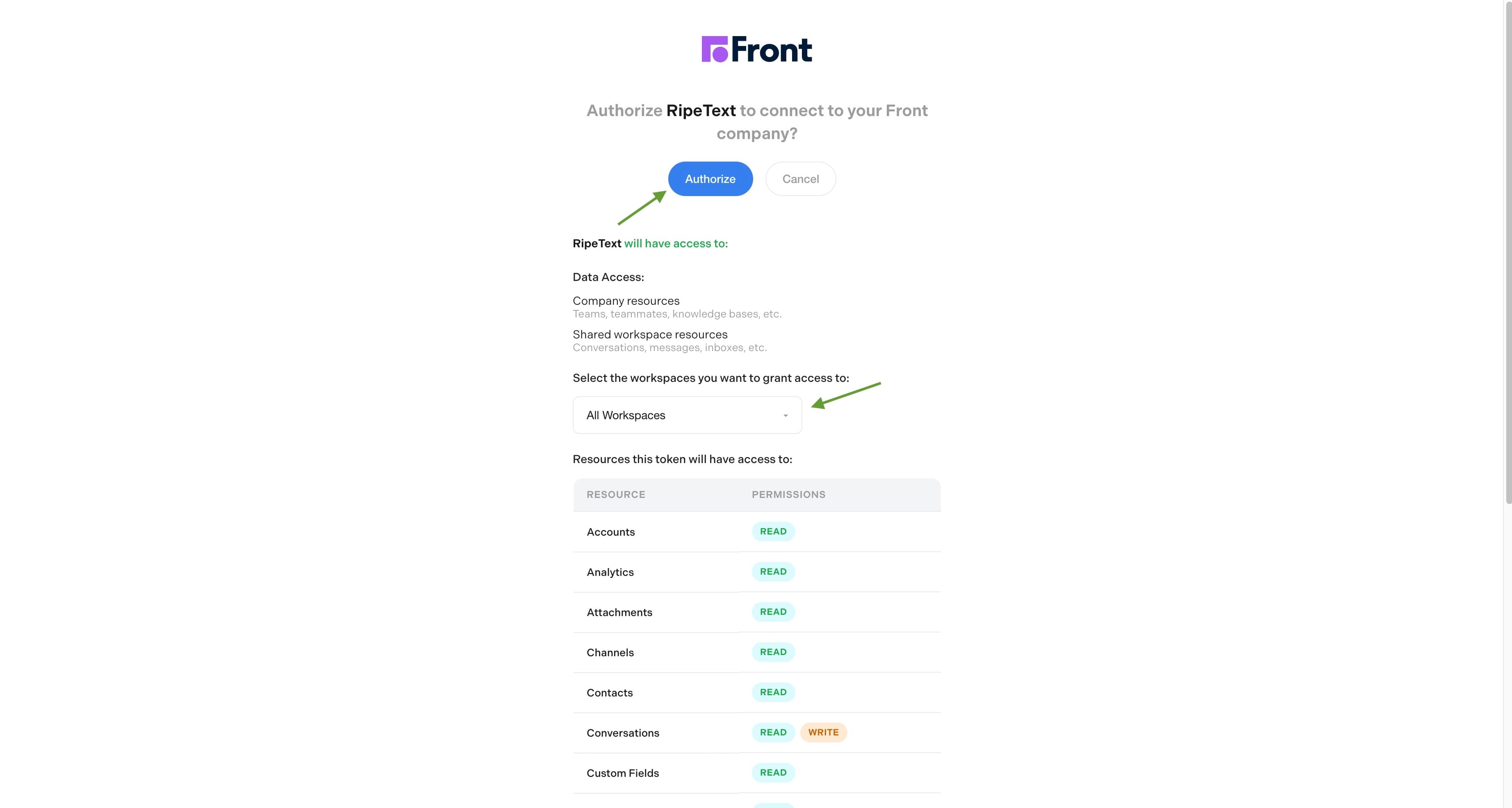Image resolution: width=1512 pixels, height=808 pixels.
Task: Click the Cancel button
Action: click(x=800, y=178)
